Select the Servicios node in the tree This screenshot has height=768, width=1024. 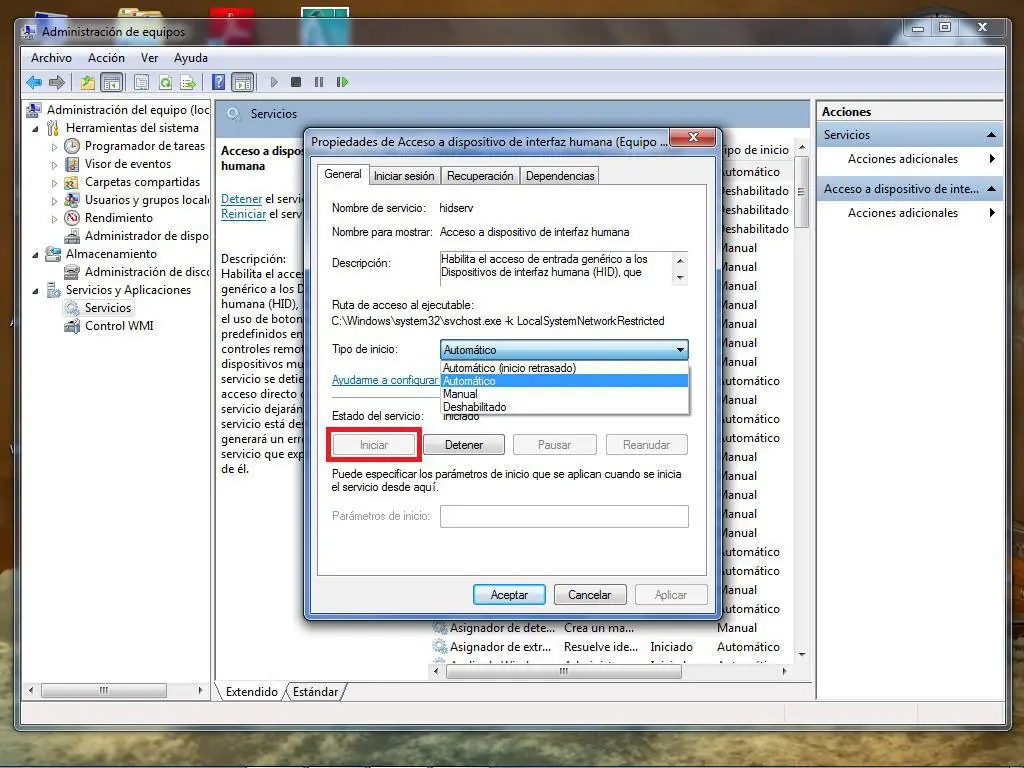[x=107, y=308]
